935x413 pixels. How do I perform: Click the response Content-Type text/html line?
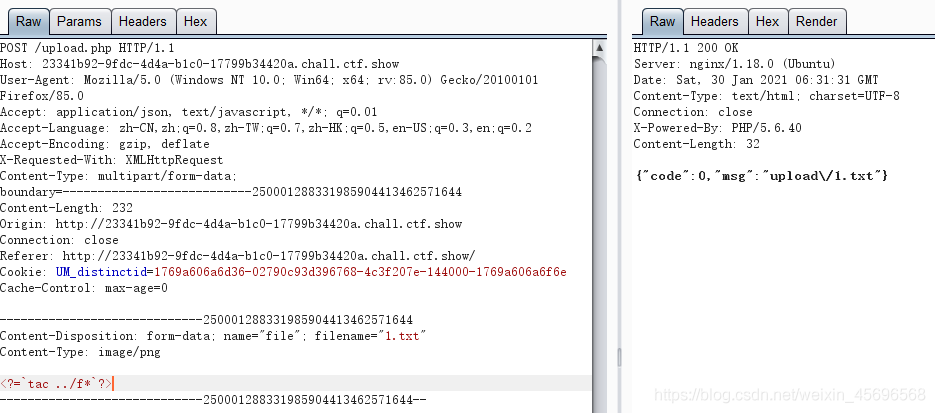click(x=766, y=96)
